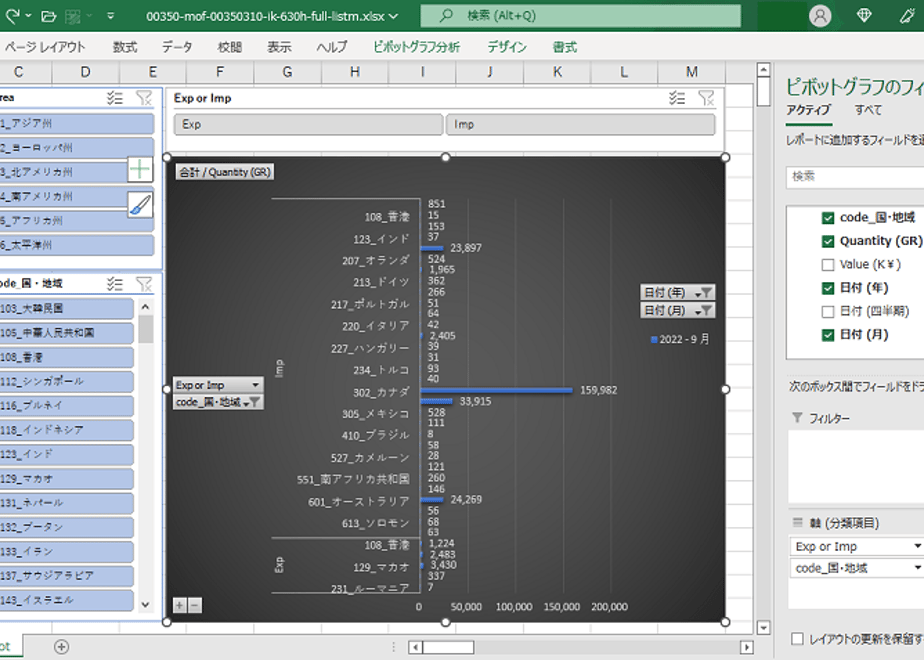This screenshot has width=924, height=660.
Task: Select 6_太平洋州 in the Area slicer
Action: [77, 245]
